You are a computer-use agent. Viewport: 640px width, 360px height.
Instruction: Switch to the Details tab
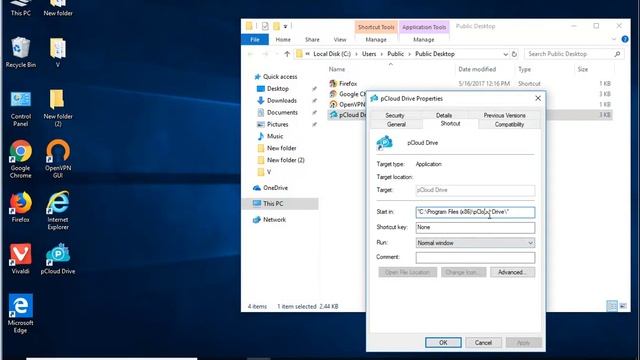click(x=444, y=115)
